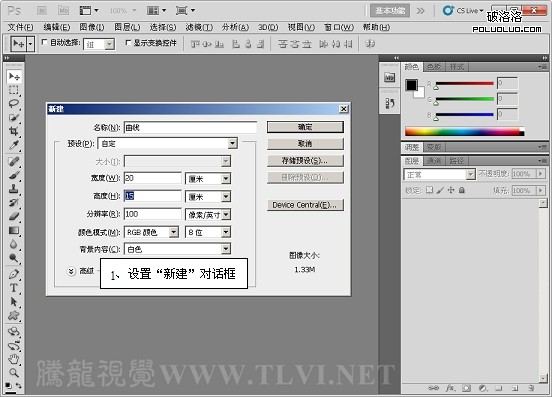
Task: Switch to the Channels panel tab
Action: point(434,161)
